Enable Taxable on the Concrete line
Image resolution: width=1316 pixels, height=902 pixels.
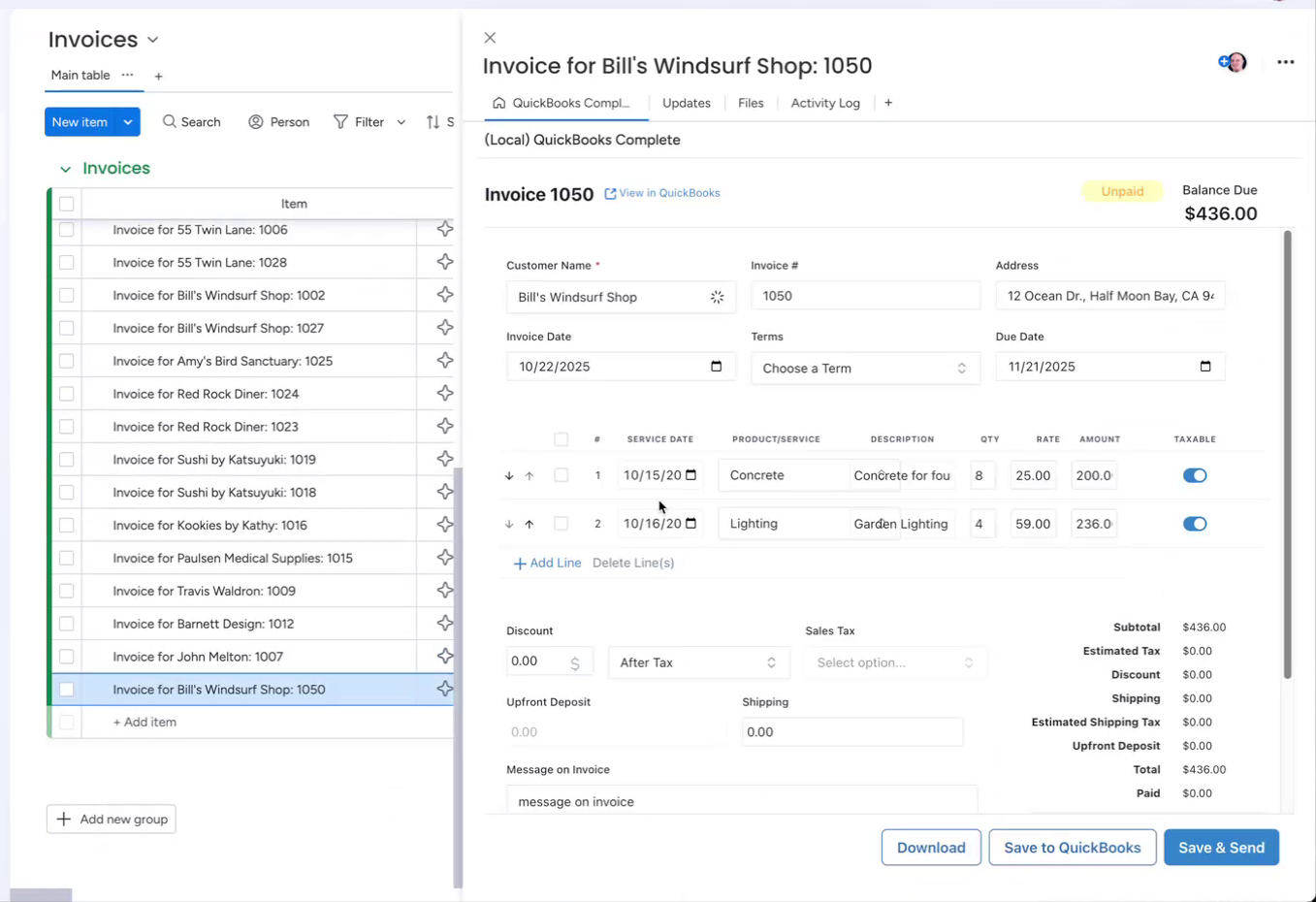click(1195, 475)
